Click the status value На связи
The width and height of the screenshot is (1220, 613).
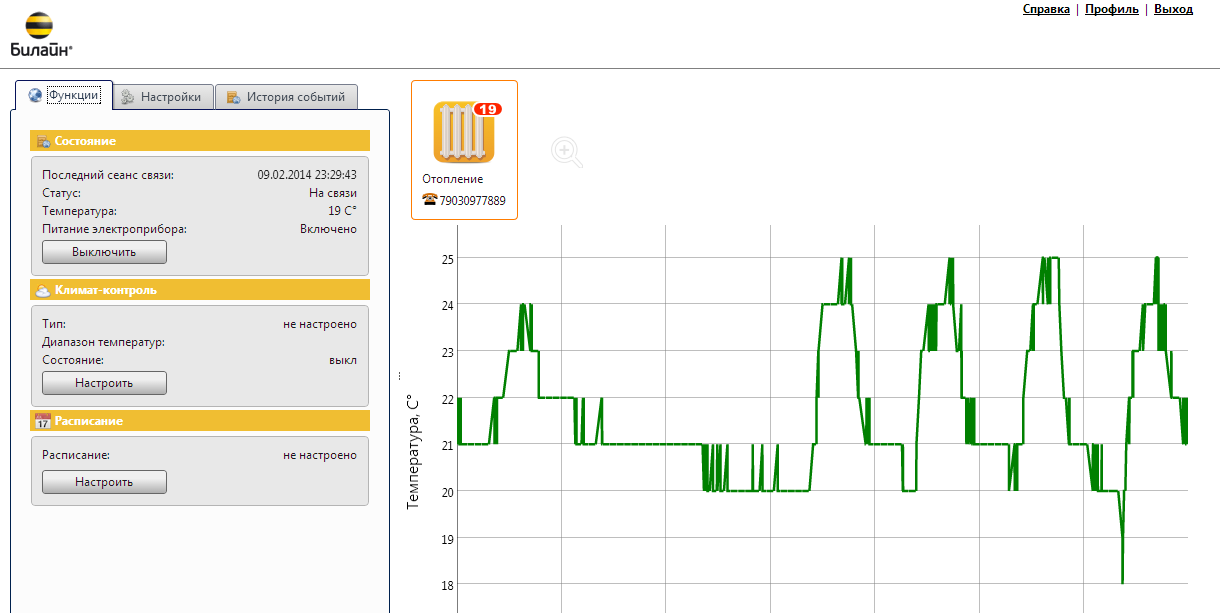point(333,193)
